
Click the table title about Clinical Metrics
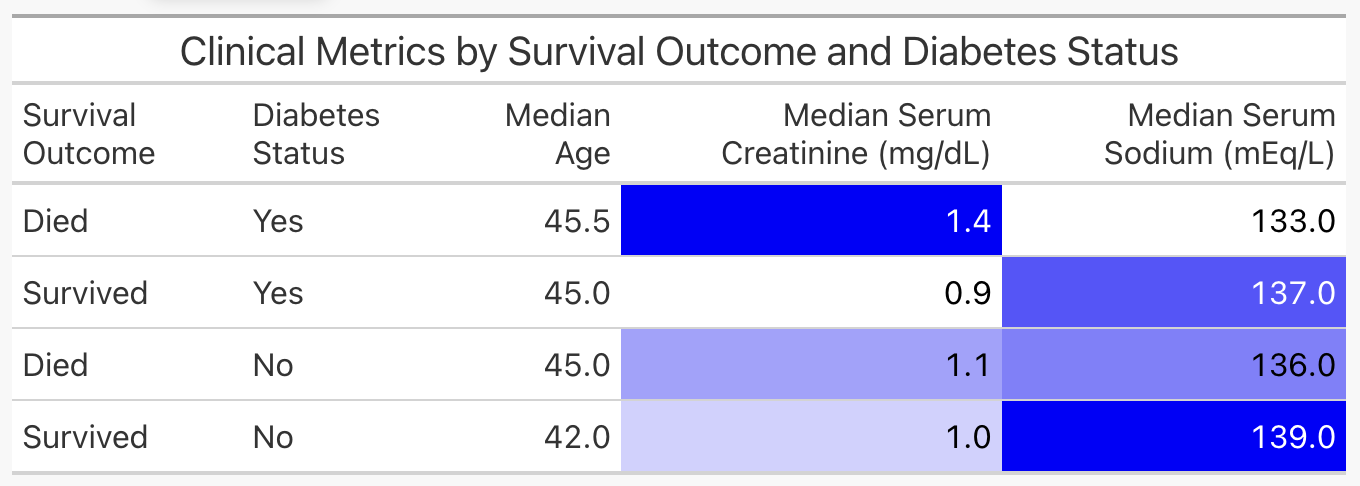679,51
